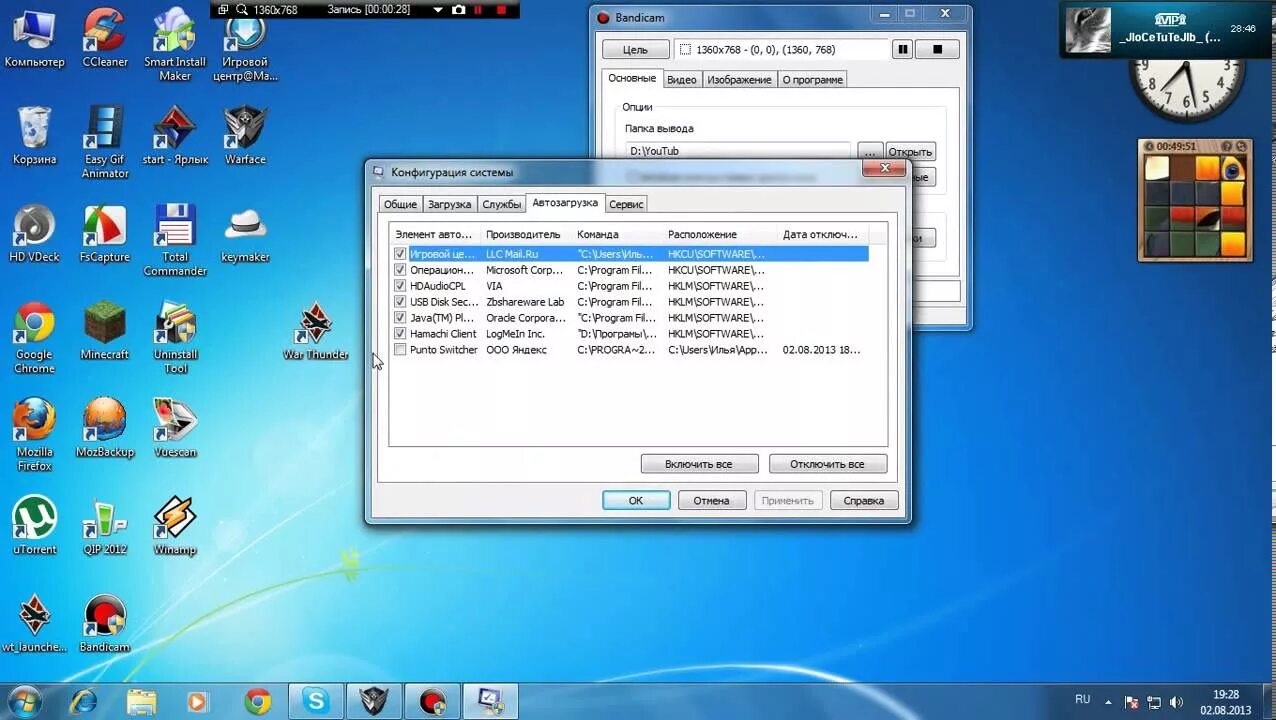Open the Windows Start menu

point(23,701)
